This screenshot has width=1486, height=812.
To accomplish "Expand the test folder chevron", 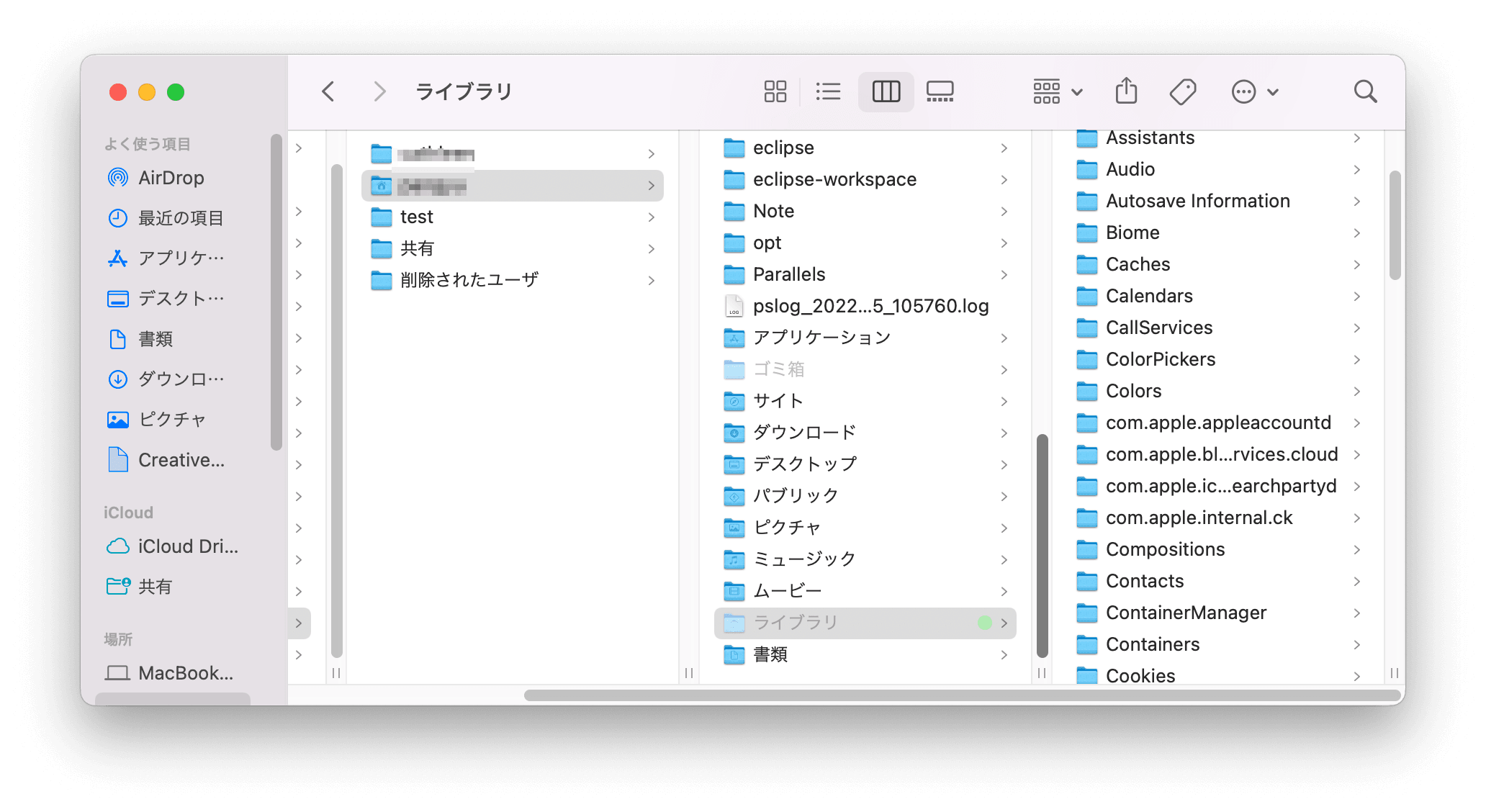I will pyautogui.click(x=651, y=217).
